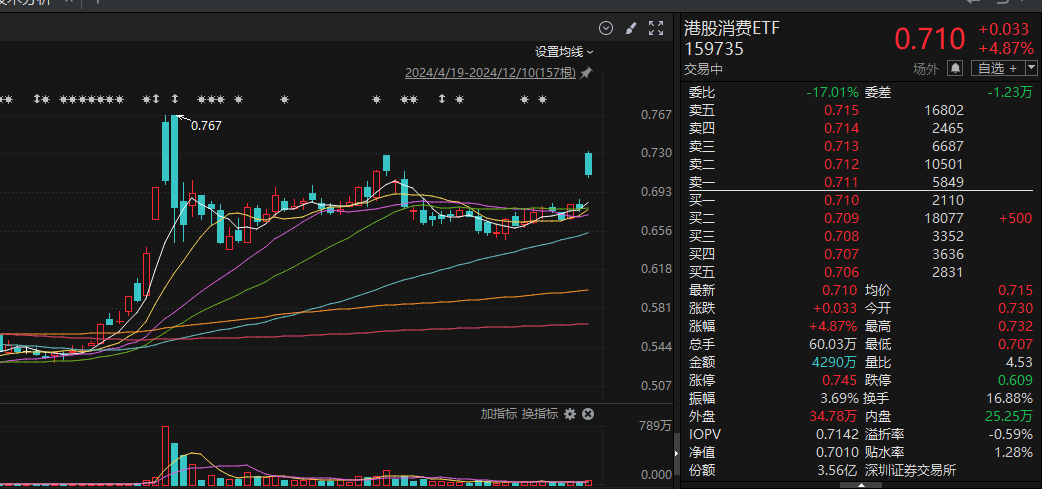Screen dimensions: 1042x489
Task: Click the pin icon beside date range
Action: tap(586, 73)
